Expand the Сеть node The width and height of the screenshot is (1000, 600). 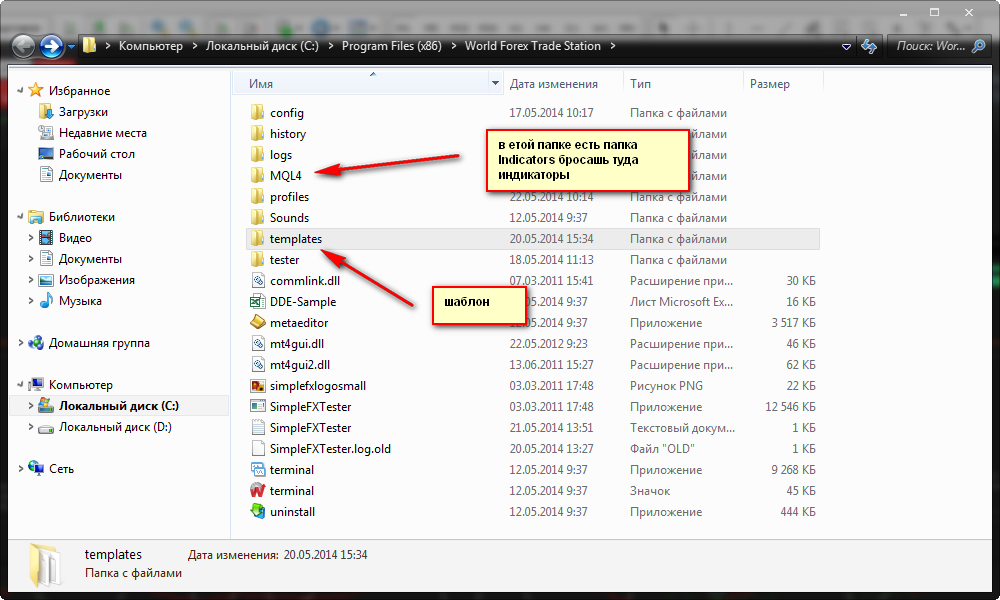pyautogui.click(x=20, y=469)
